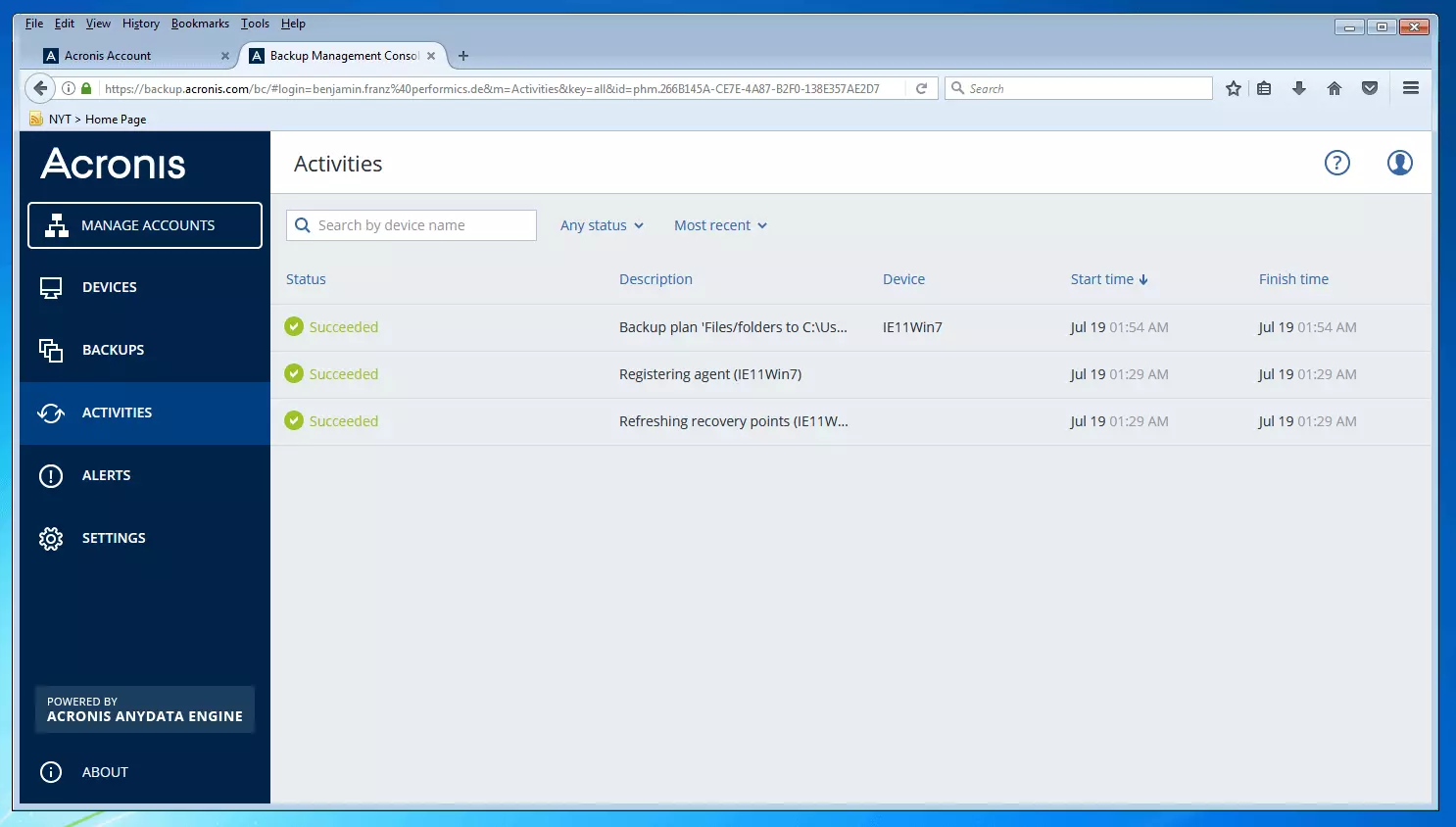Go back with the browser back arrow
The image size is (1456, 827).
click(x=40, y=88)
